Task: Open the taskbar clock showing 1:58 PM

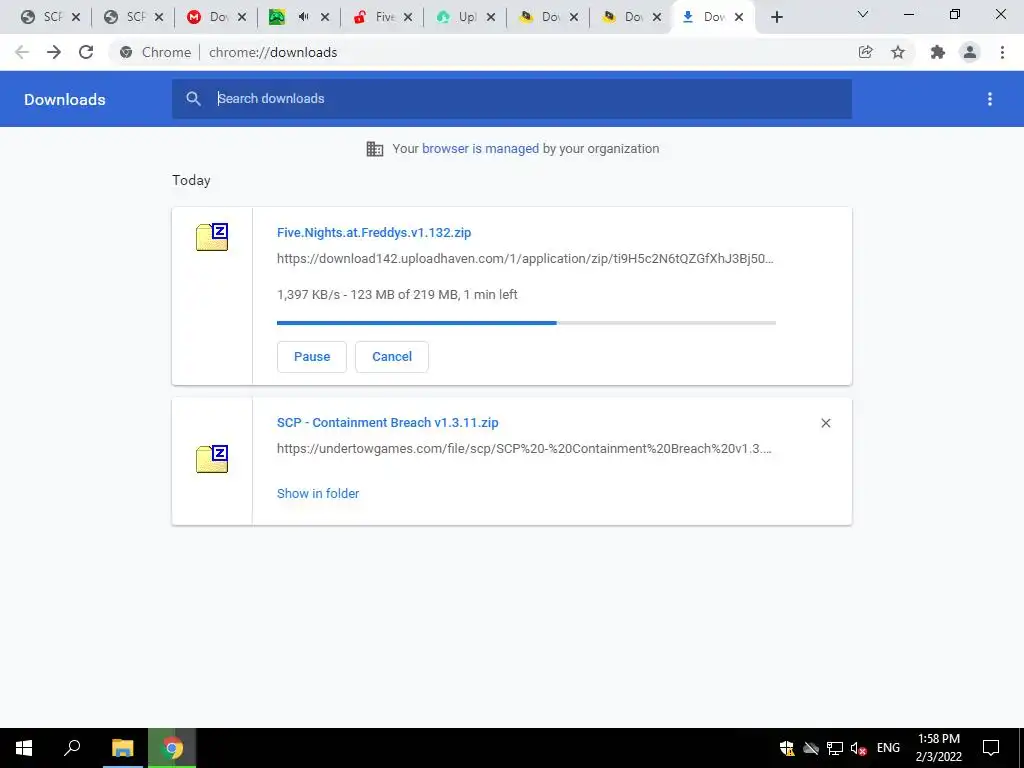Action: 939,748
